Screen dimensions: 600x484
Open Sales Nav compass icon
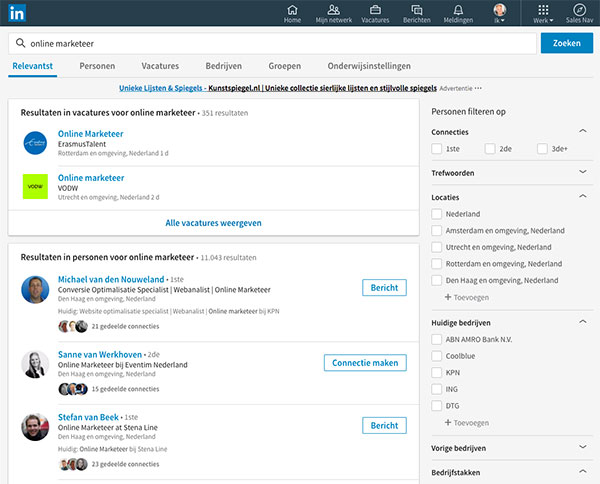tap(579, 14)
